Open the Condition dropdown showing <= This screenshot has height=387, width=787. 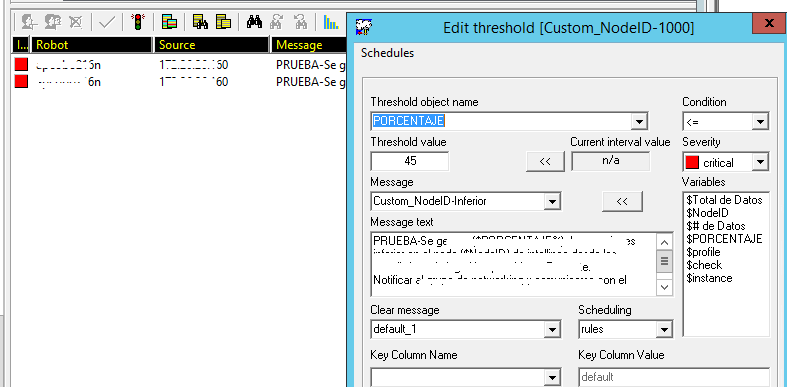(759, 121)
